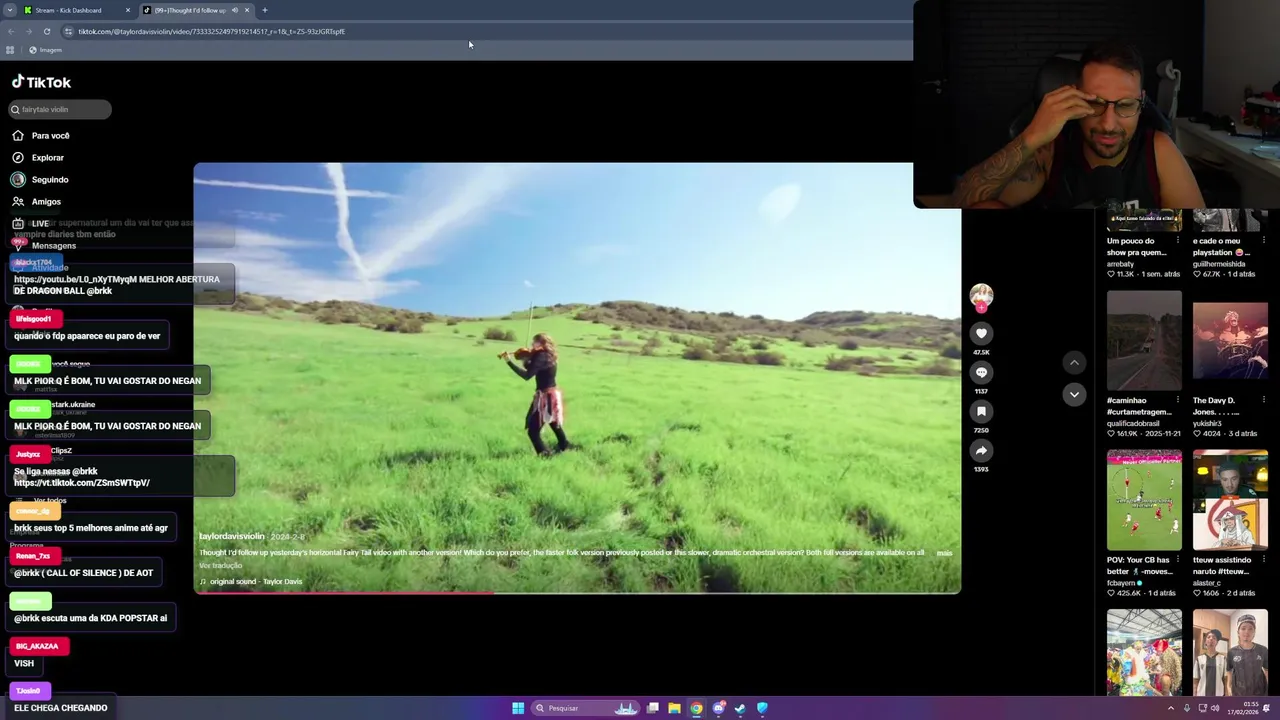Screen dimensions: 1280x720
Task: Click the TikTok search field
Action: (60, 109)
